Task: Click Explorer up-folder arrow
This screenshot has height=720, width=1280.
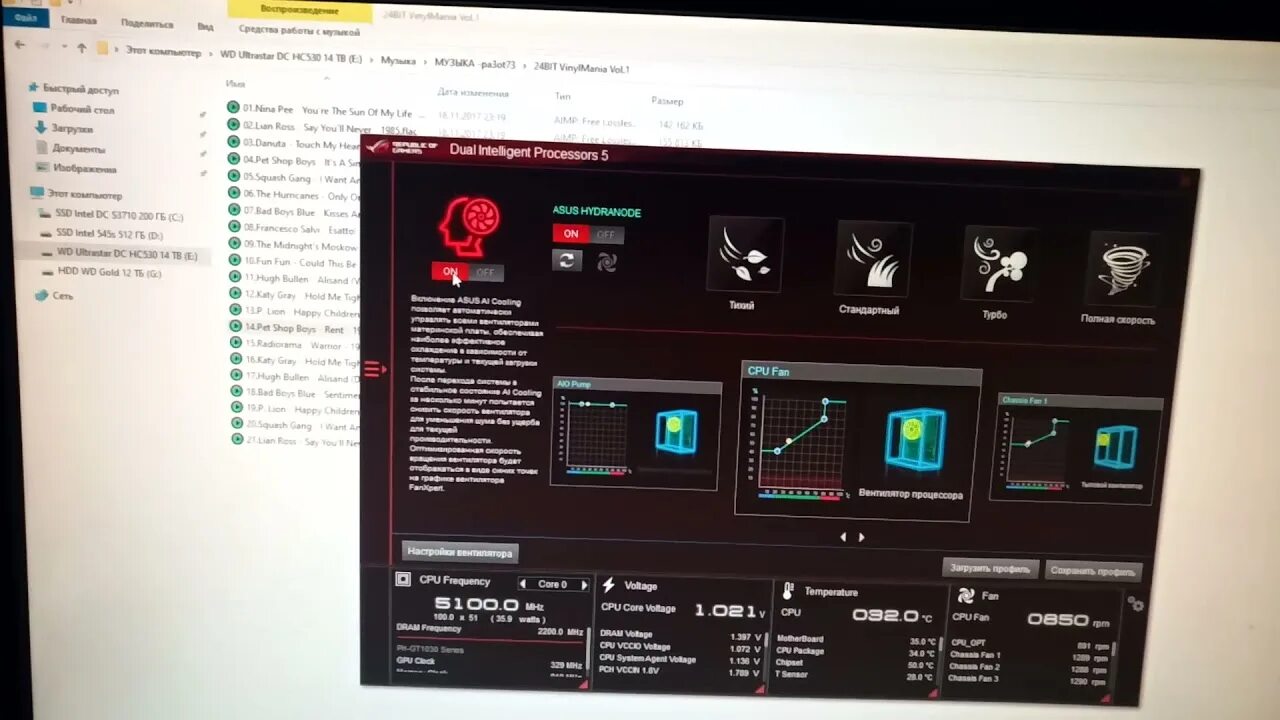Action: [x=82, y=47]
